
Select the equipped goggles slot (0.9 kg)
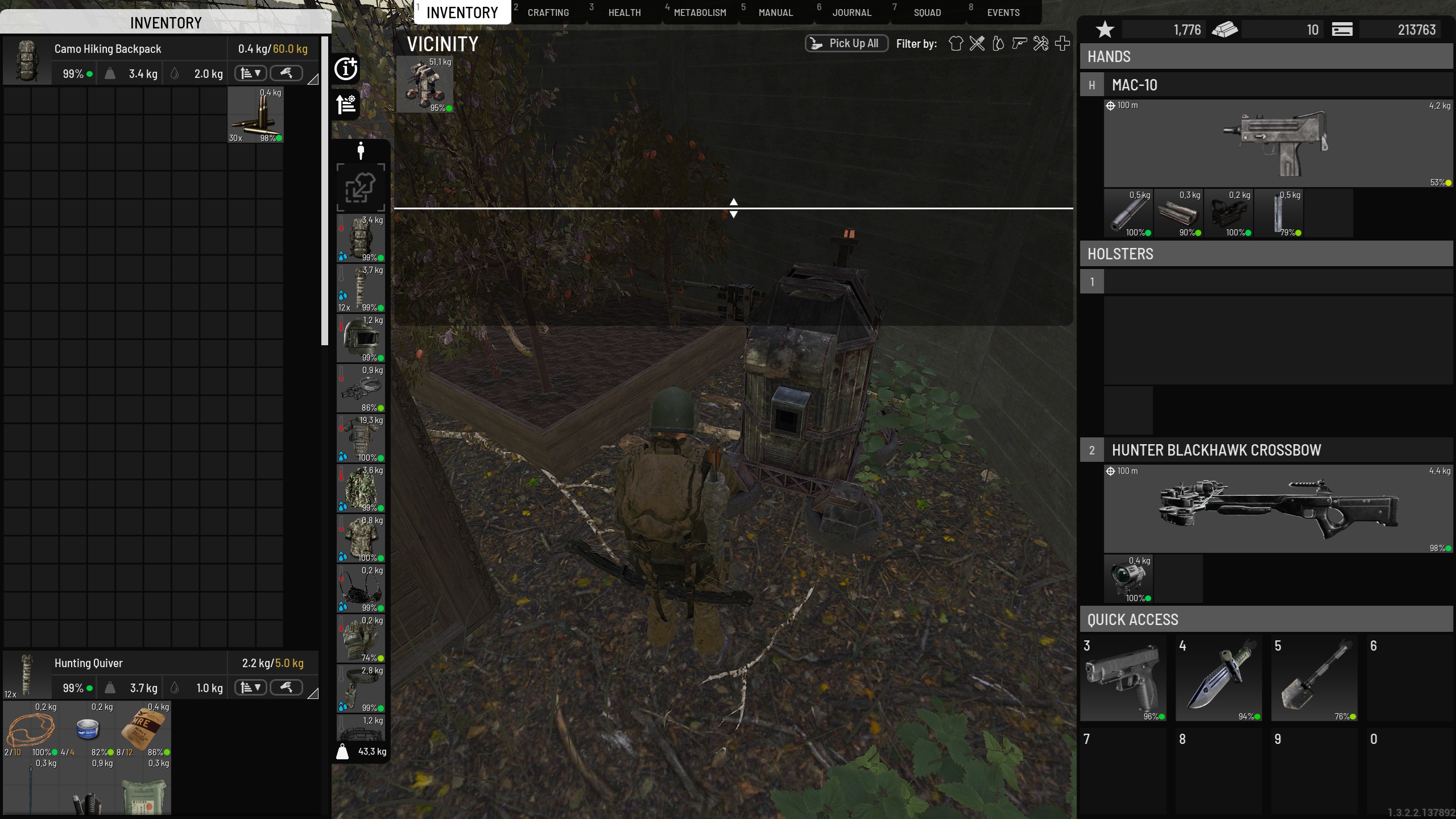click(x=361, y=388)
